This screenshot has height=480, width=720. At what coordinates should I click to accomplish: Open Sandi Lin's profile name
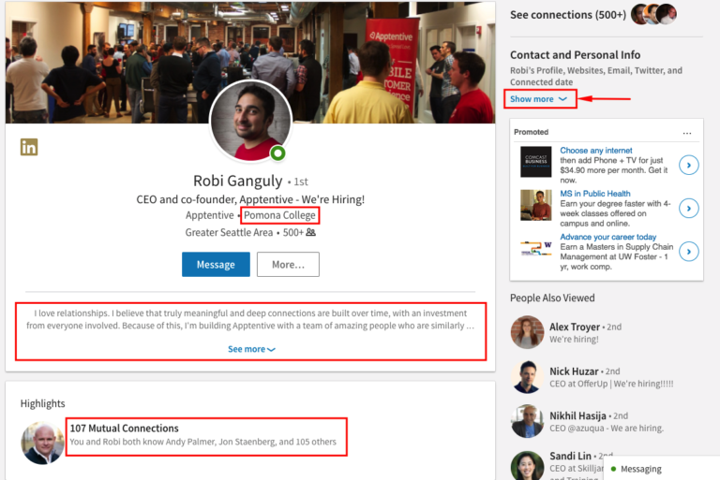point(570,456)
